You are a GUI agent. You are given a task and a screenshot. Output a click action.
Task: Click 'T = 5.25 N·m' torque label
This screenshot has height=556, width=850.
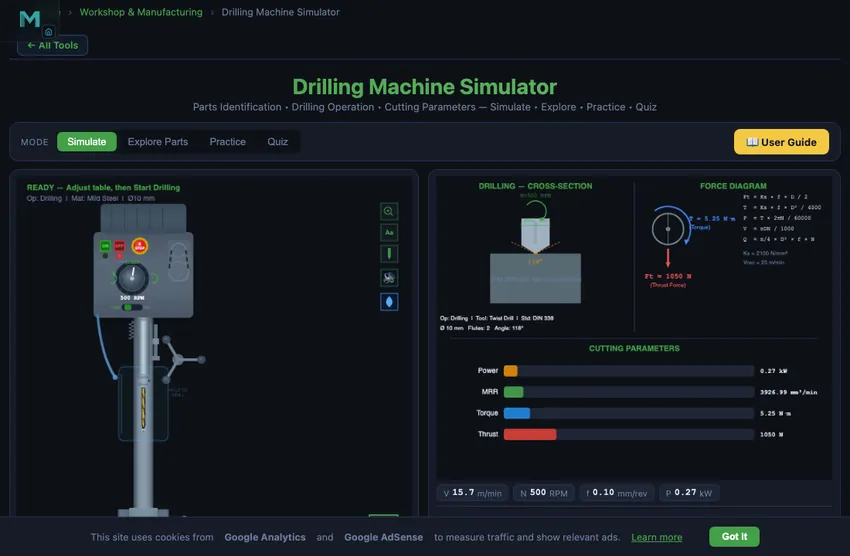712,219
